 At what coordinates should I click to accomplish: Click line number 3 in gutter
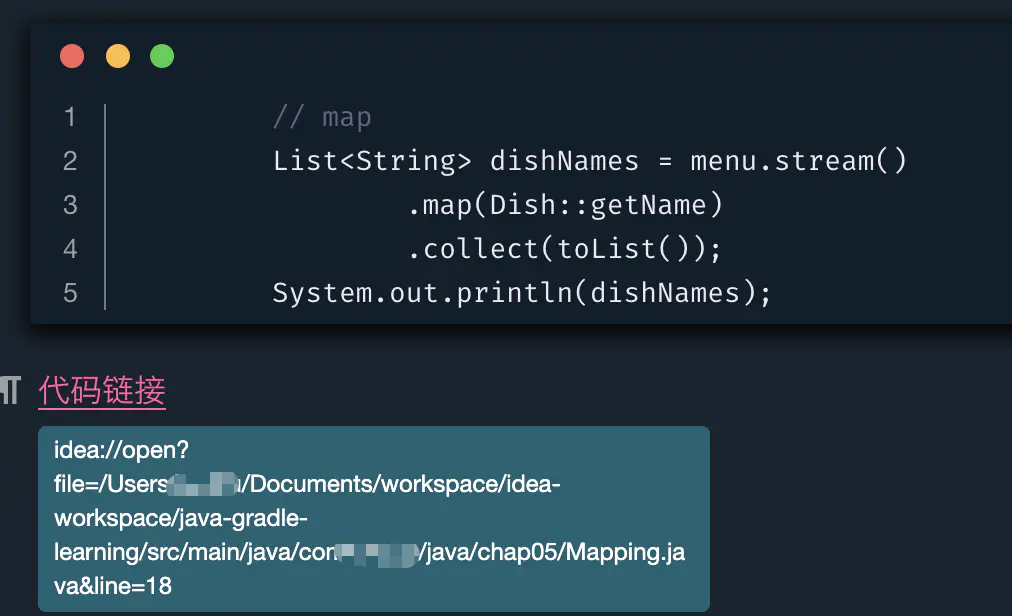(x=70, y=205)
